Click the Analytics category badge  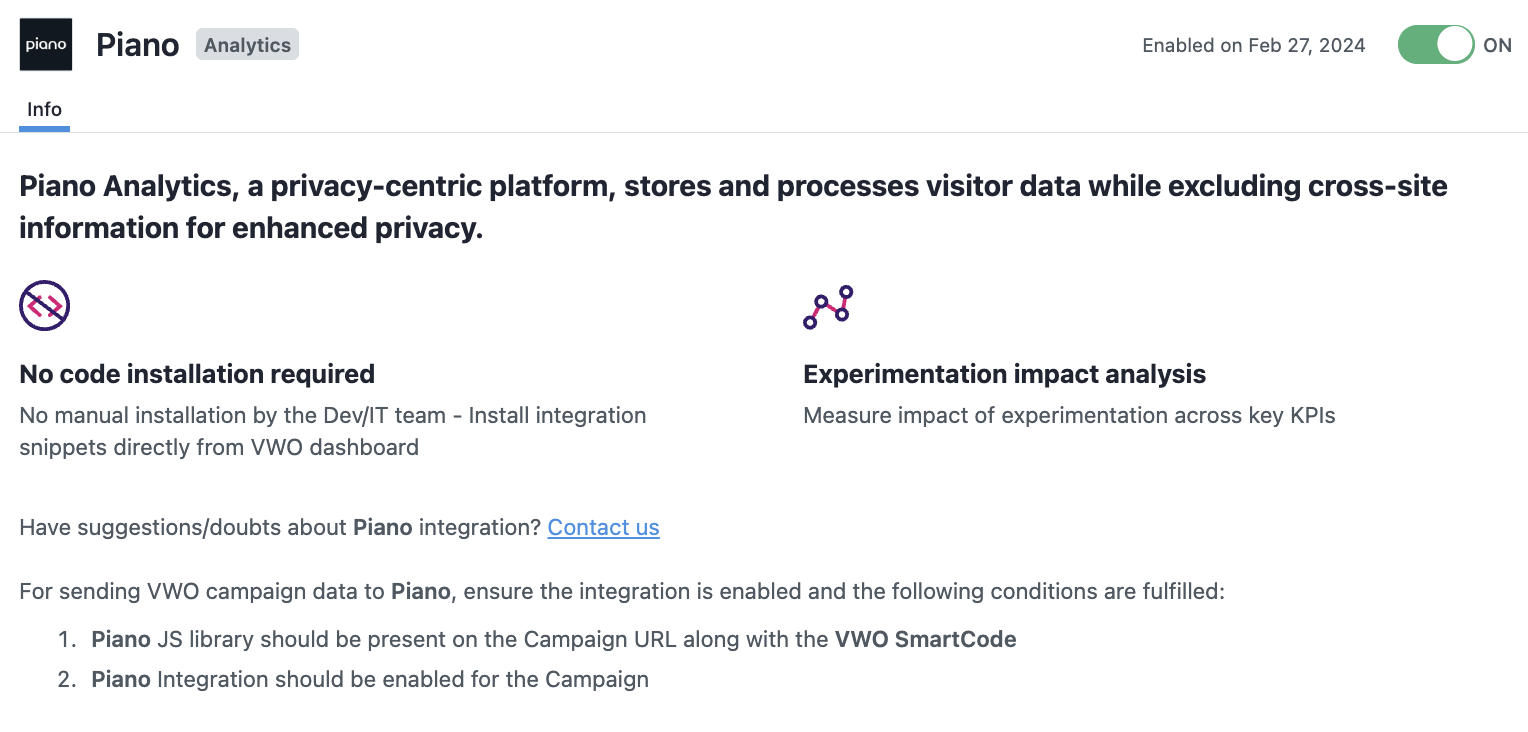point(247,45)
